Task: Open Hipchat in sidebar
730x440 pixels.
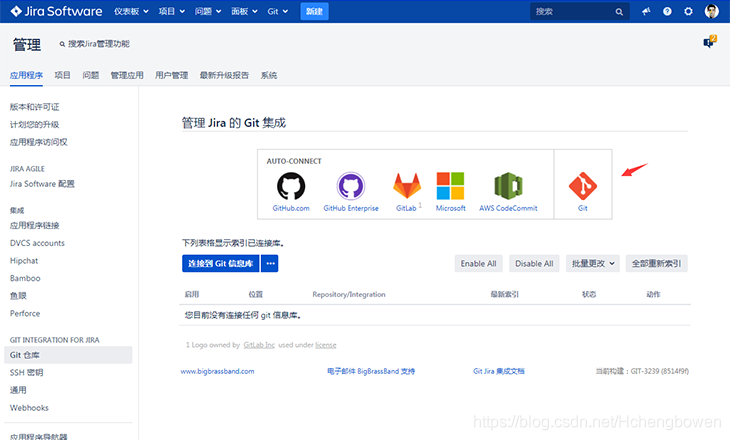Action: pyautogui.click(x=24, y=261)
